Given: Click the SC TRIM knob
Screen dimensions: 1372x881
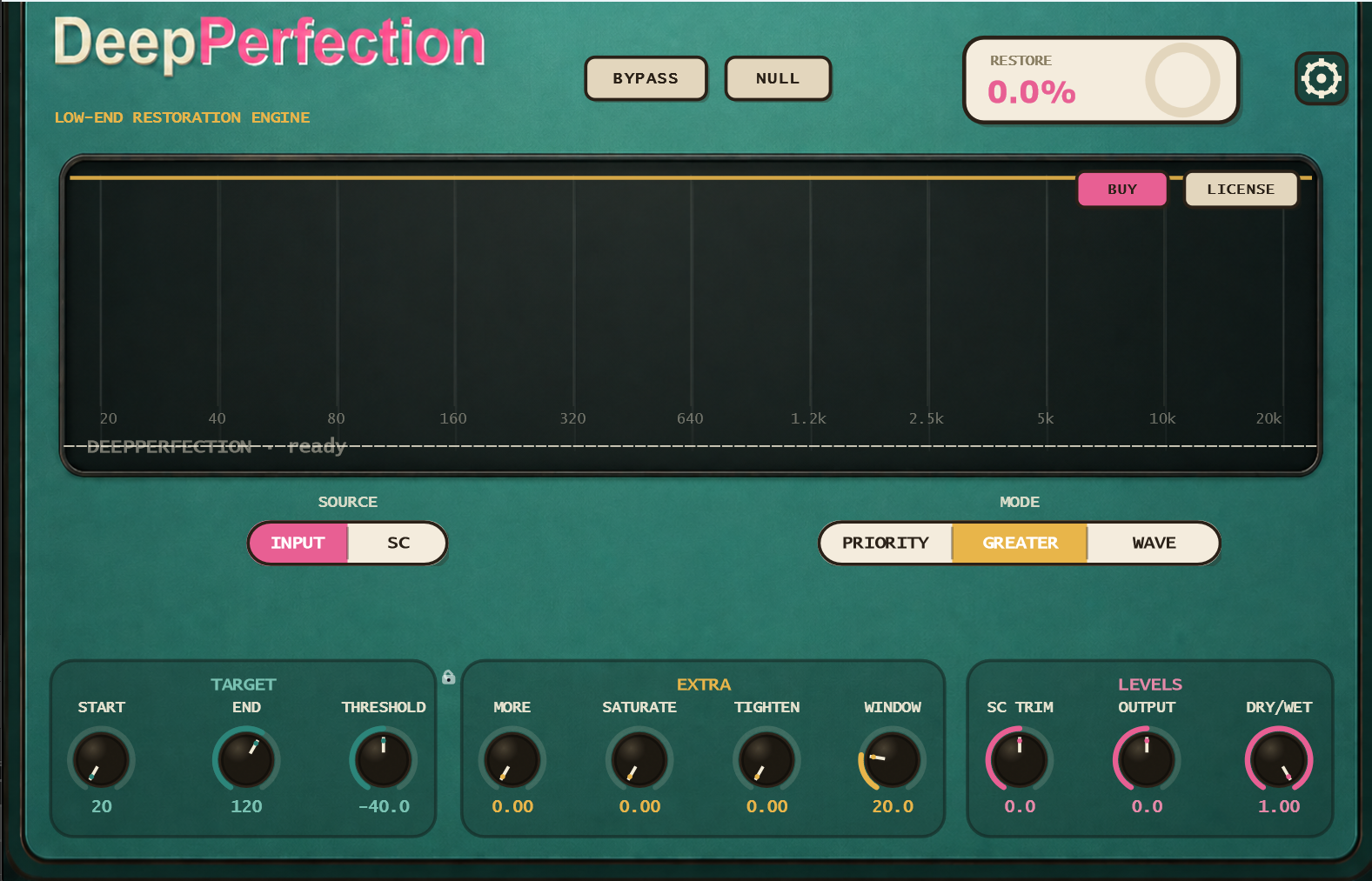Looking at the screenshot, I should [1020, 759].
